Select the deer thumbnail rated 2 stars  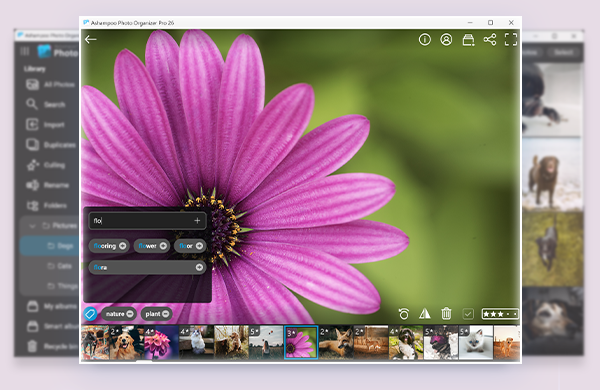pos(371,342)
